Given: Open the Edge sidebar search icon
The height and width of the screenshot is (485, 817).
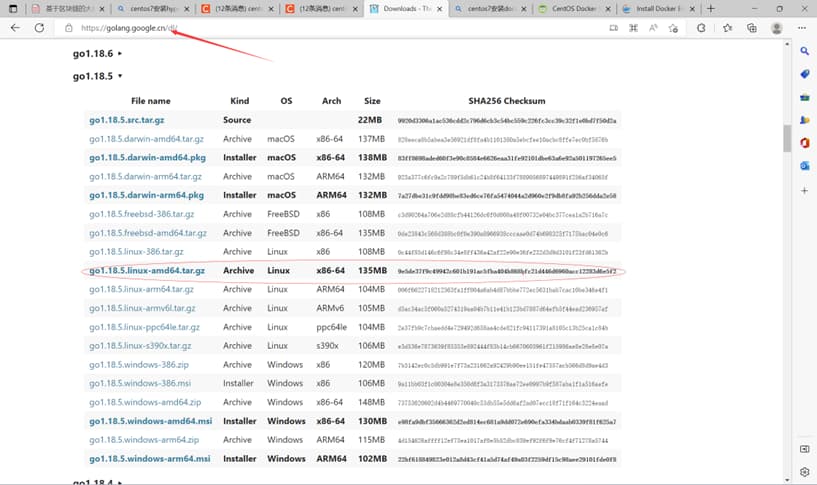Looking at the screenshot, I should (804, 51).
